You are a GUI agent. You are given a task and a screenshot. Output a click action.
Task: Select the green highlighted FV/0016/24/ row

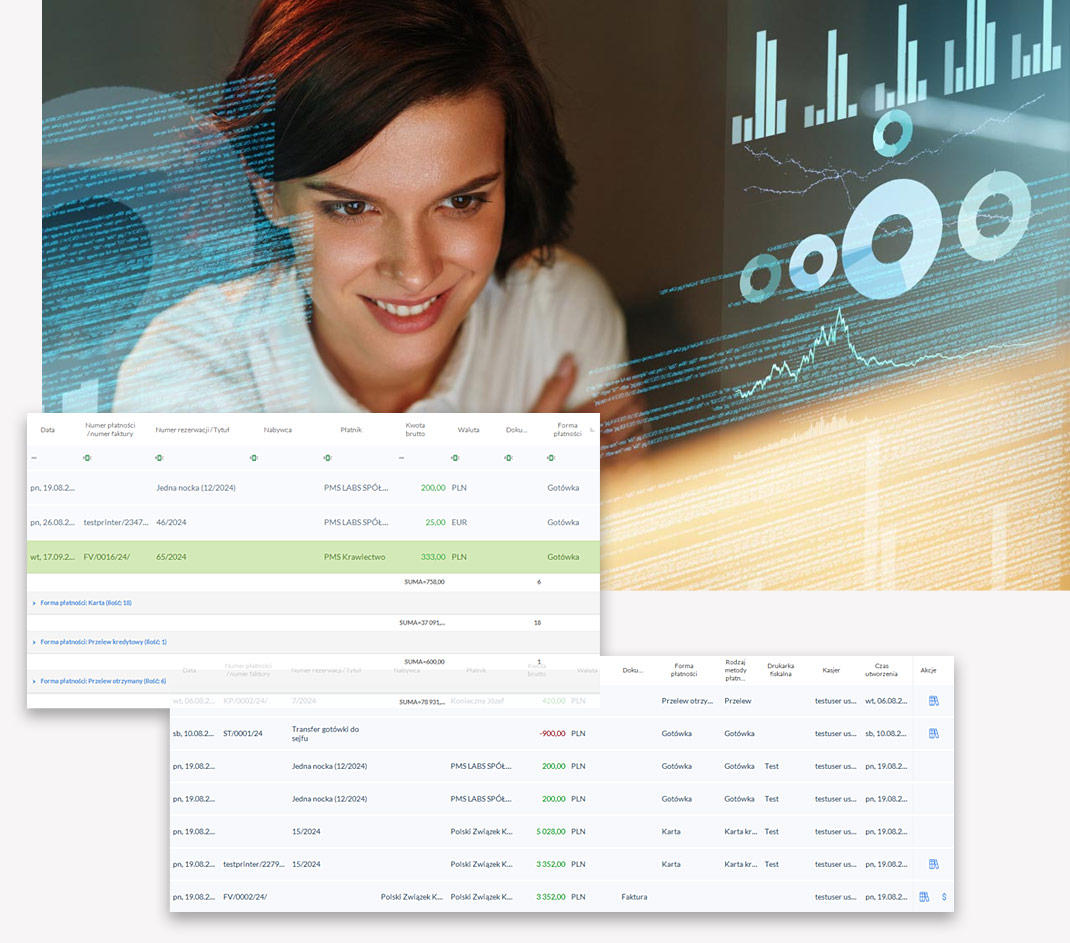[312, 557]
